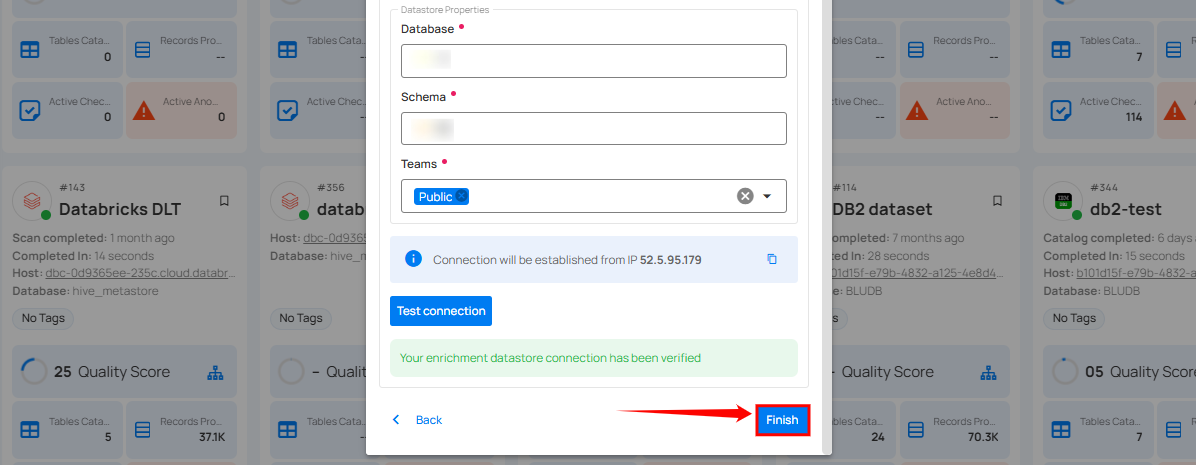
Task: Toggle the bookmark on DB2 dataset card
Action: (997, 201)
